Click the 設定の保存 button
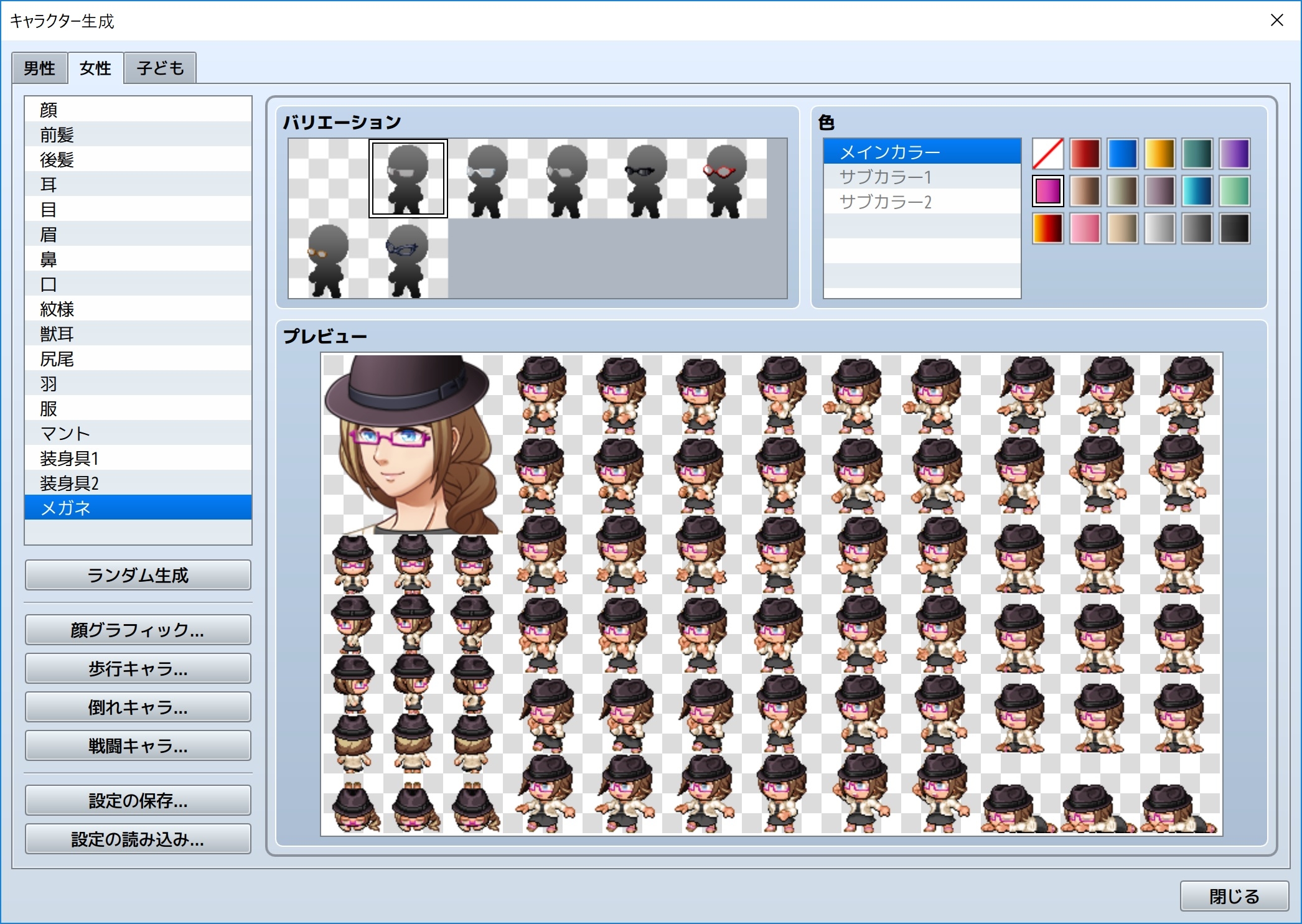 click(x=138, y=800)
